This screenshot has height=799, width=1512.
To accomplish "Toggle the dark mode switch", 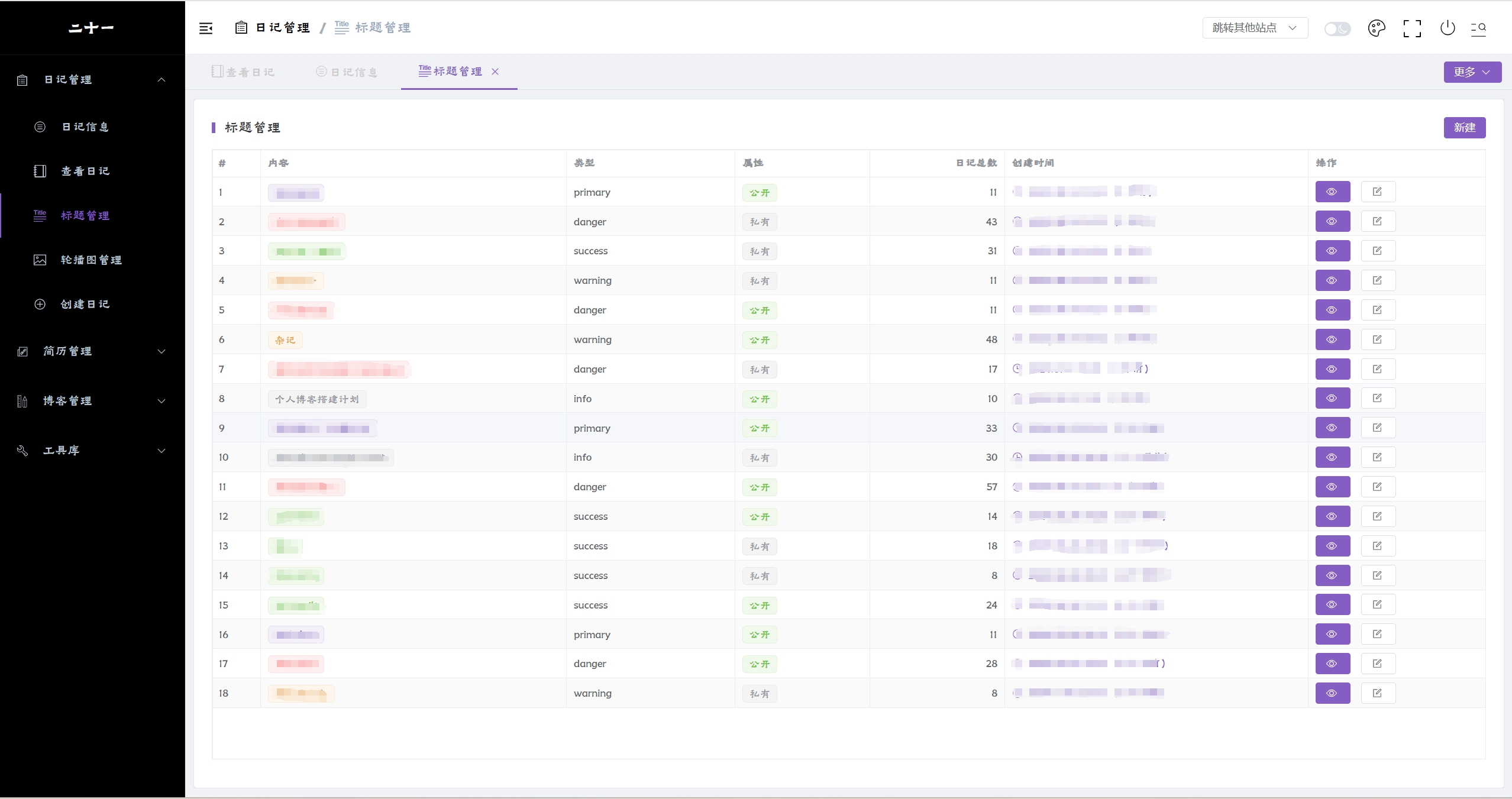I will click(x=1337, y=29).
